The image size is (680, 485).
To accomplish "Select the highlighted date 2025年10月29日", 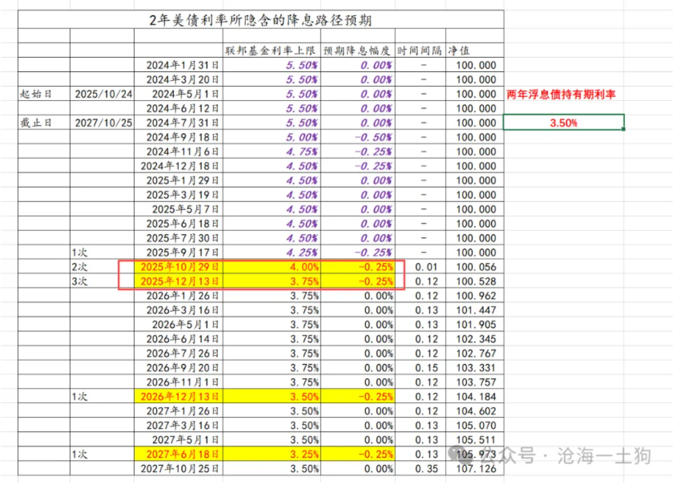I will click(x=179, y=267).
